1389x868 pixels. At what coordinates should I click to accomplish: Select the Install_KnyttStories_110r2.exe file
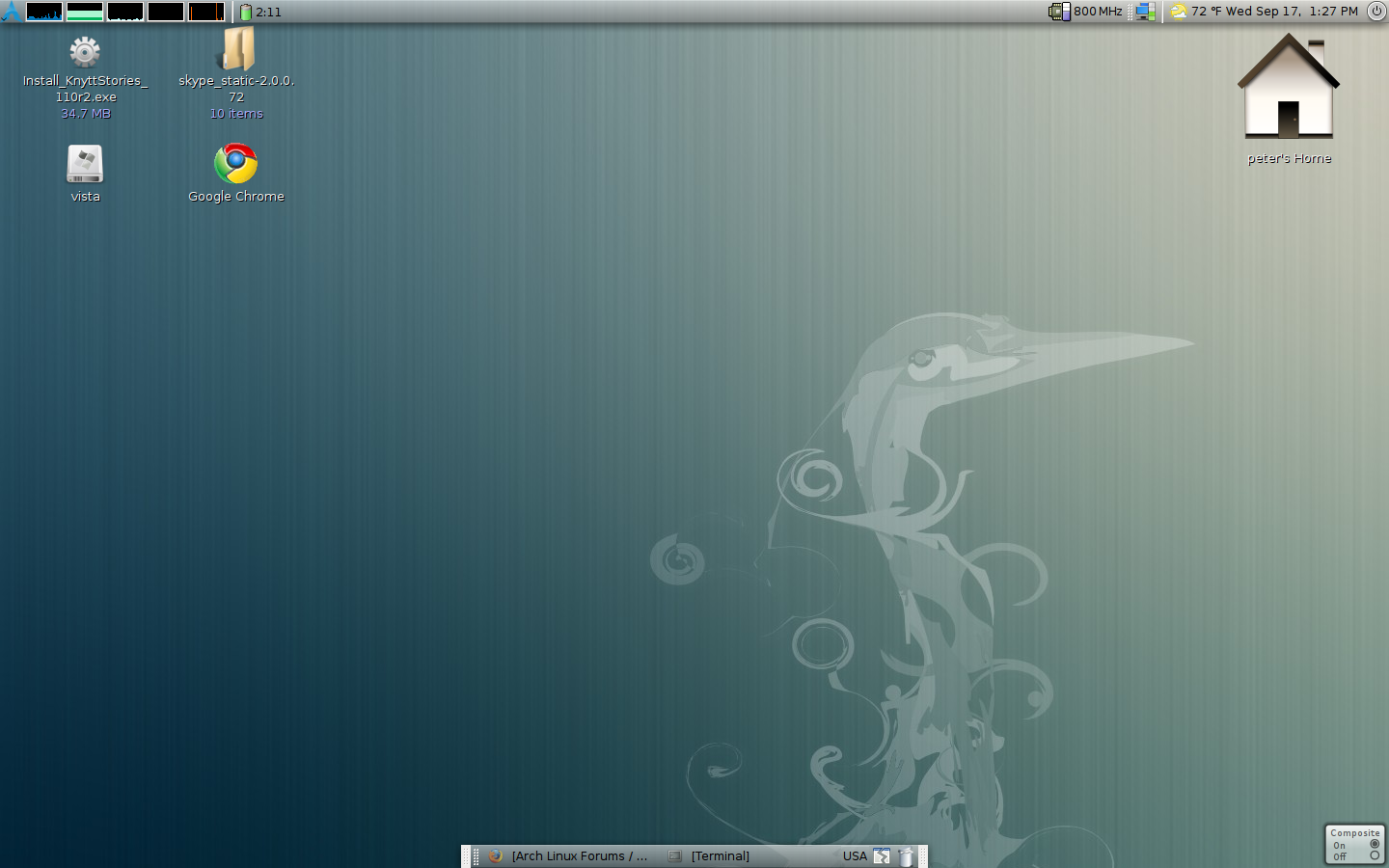click(x=85, y=52)
